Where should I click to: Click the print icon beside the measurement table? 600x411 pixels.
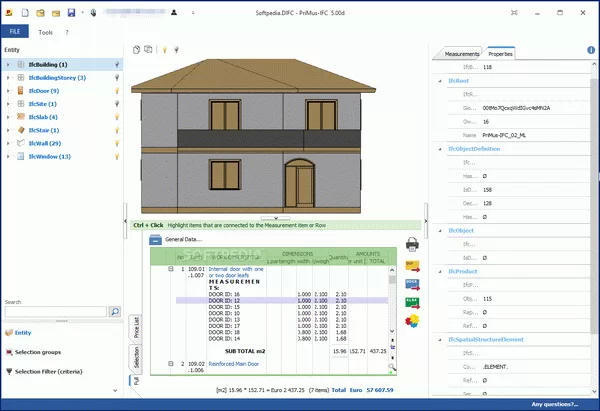(412, 245)
